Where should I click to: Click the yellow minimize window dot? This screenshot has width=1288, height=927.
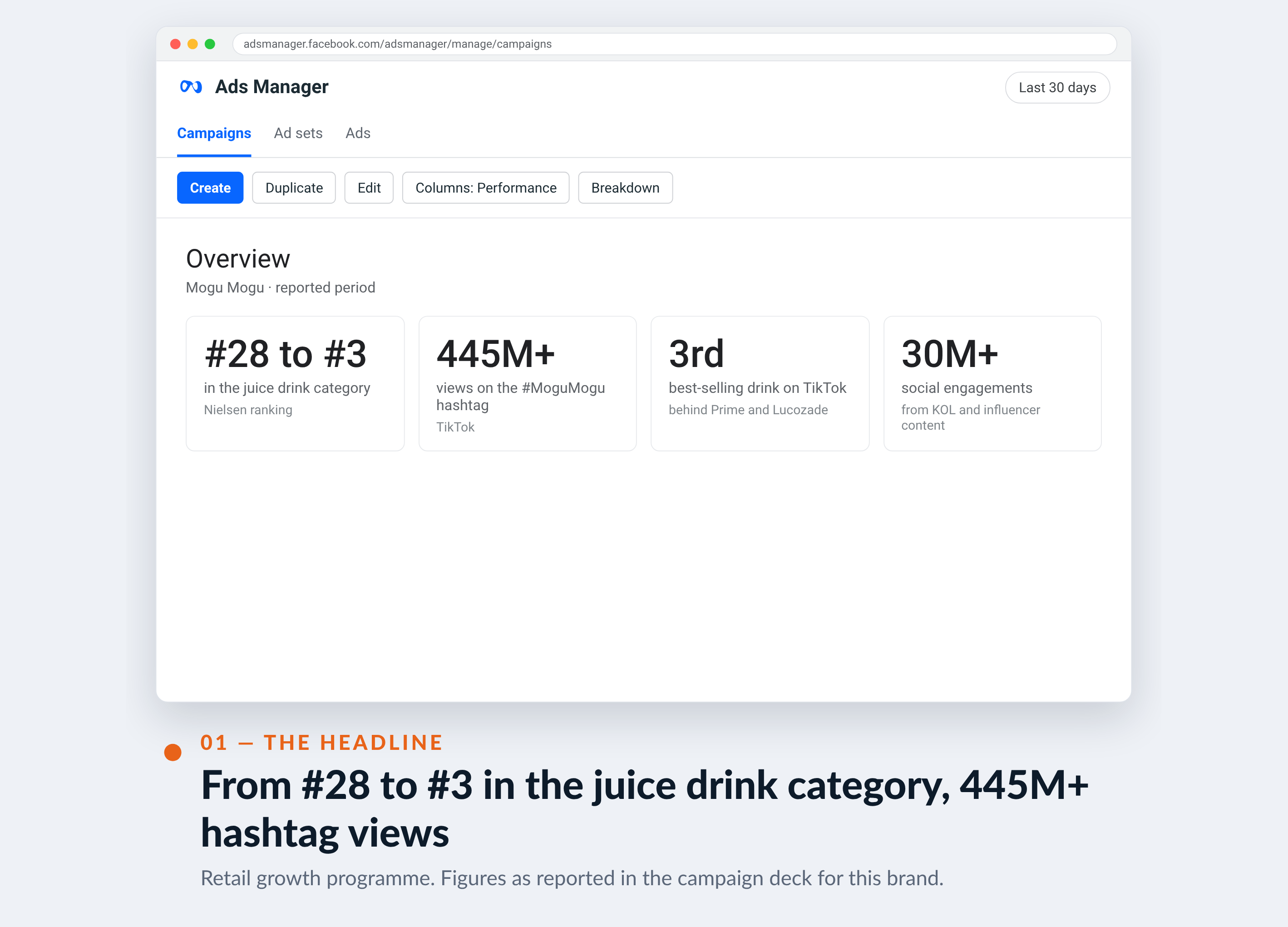192,44
